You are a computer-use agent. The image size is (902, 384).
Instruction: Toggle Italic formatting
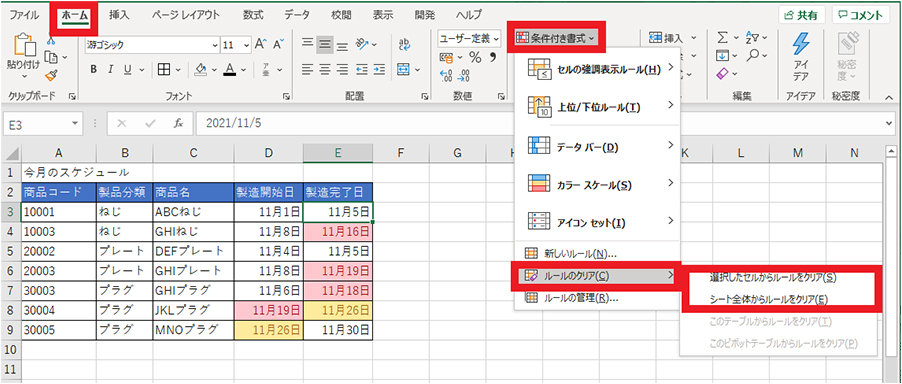(x=110, y=70)
